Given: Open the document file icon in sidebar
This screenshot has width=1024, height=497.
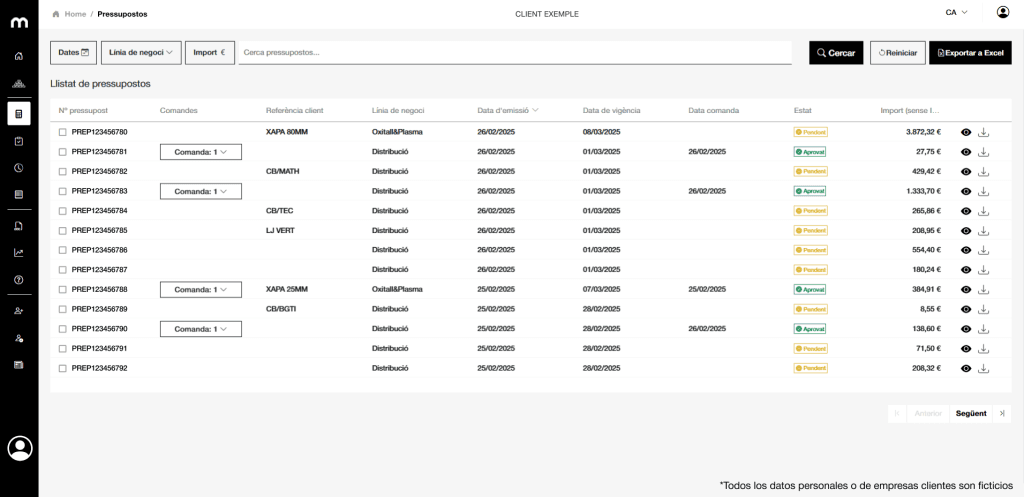Looking at the screenshot, I should pyautogui.click(x=19, y=226).
